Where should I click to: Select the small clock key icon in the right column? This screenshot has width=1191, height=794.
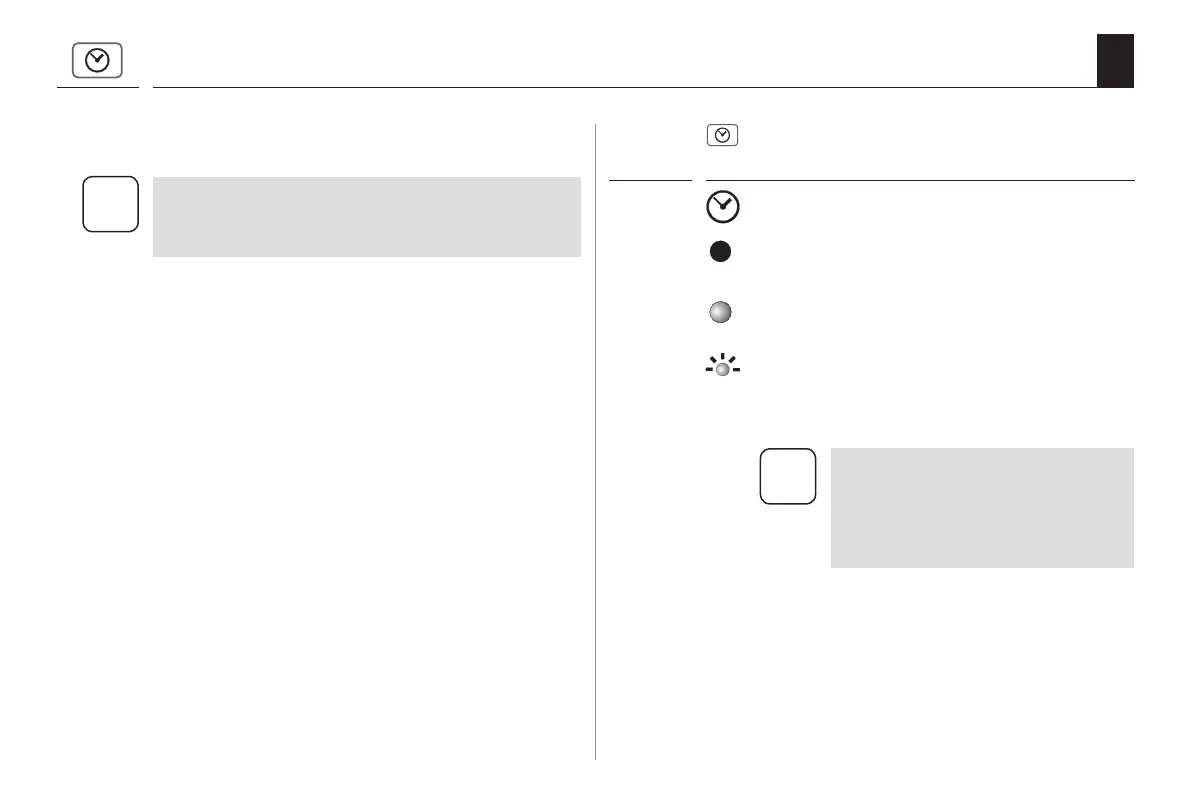click(x=722, y=135)
